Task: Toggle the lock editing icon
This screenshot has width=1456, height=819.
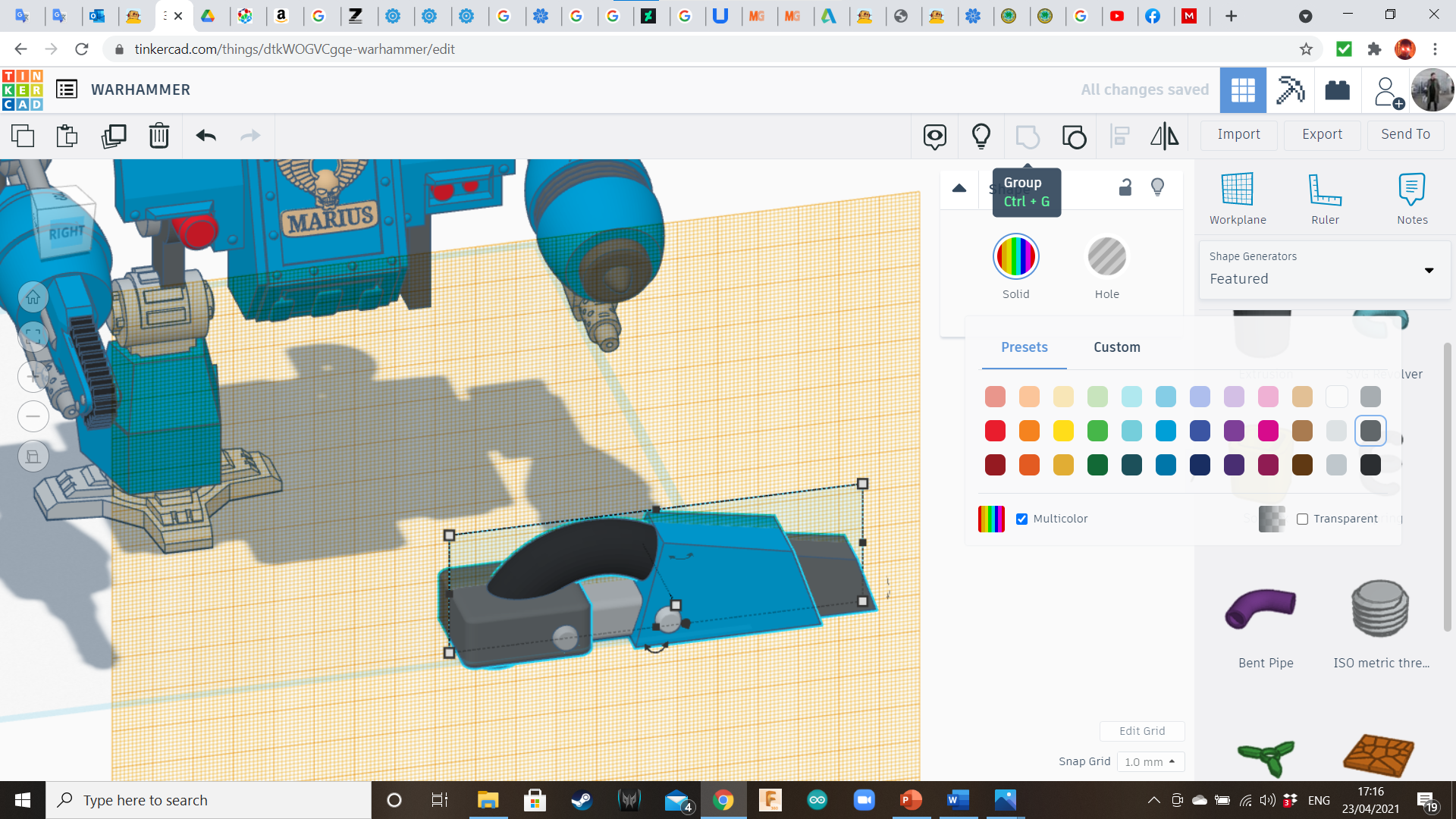Action: tap(1125, 187)
